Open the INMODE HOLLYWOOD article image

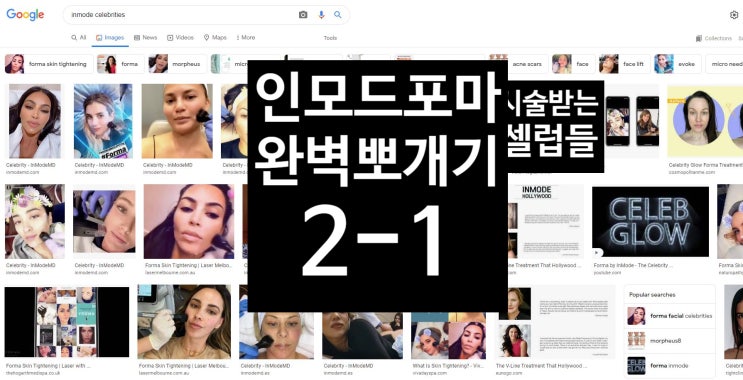point(546,221)
